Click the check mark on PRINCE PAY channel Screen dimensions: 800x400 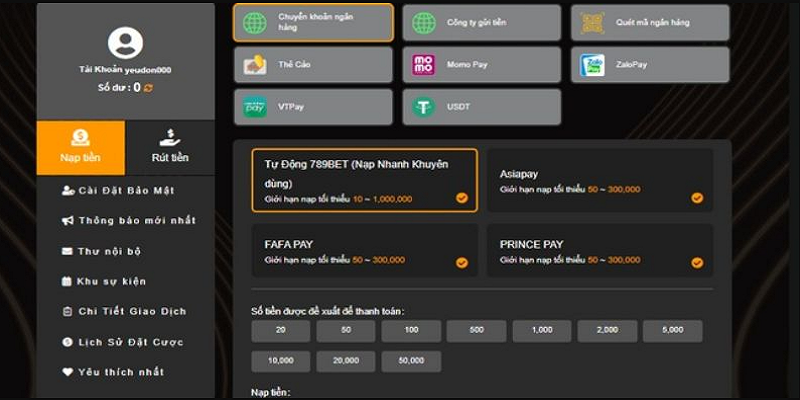point(697,263)
